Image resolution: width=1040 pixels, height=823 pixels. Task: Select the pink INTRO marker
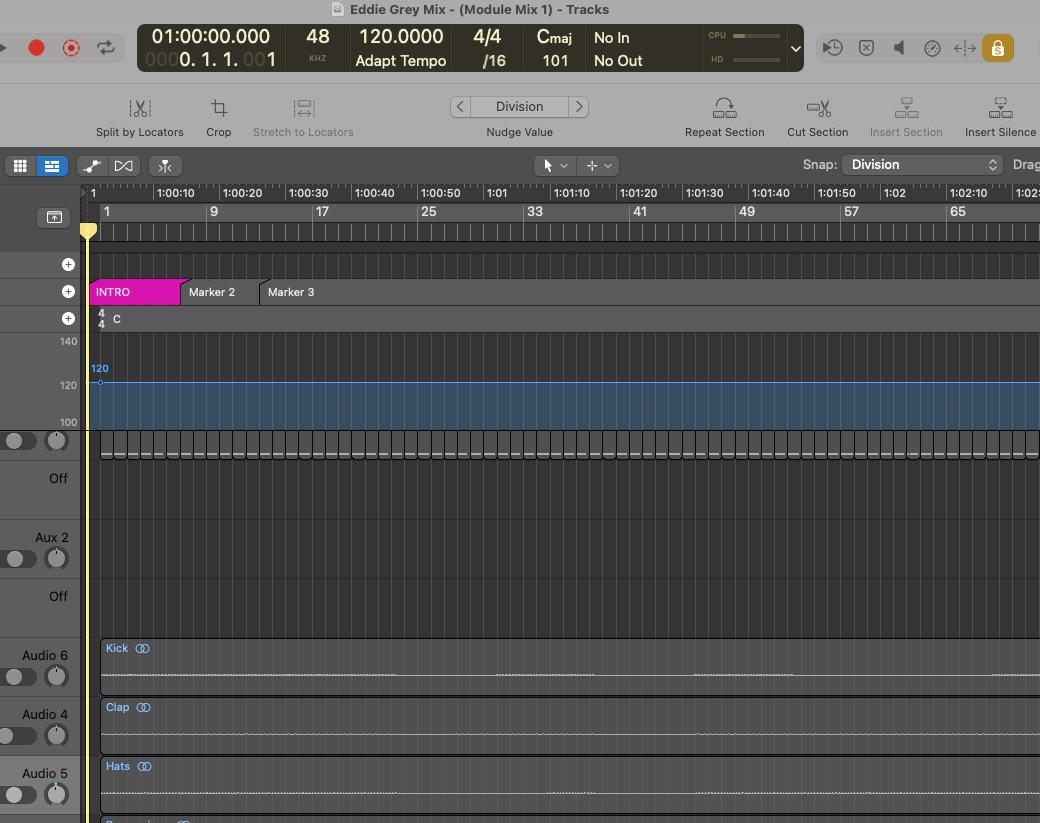(x=135, y=292)
